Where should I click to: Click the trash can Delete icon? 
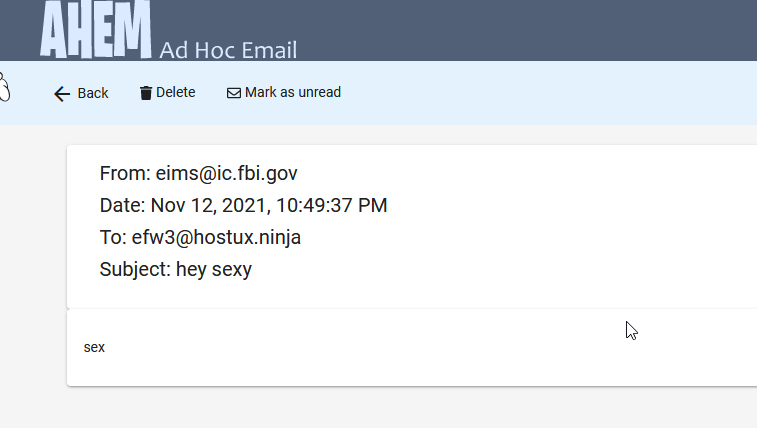[x=146, y=93]
